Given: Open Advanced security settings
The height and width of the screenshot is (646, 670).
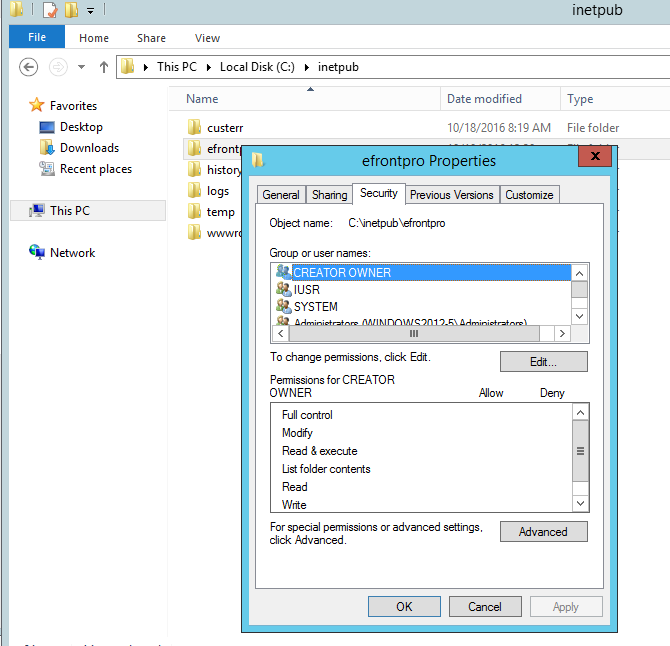Looking at the screenshot, I should coord(543,532).
